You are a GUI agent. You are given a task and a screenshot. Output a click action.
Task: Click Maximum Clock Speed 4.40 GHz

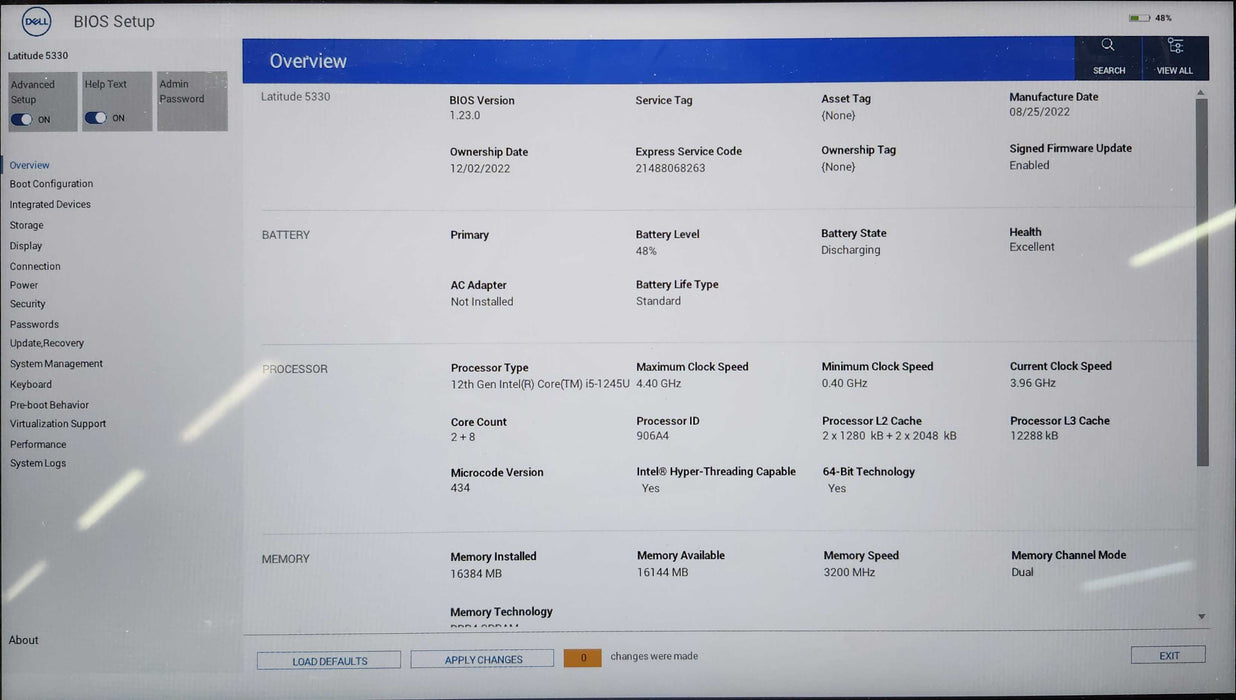tap(659, 383)
